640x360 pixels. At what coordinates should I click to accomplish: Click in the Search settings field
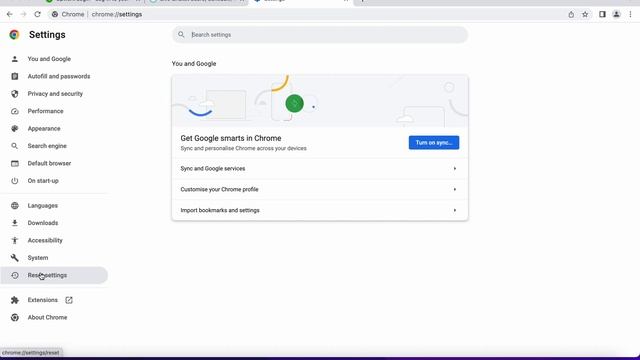[320, 35]
